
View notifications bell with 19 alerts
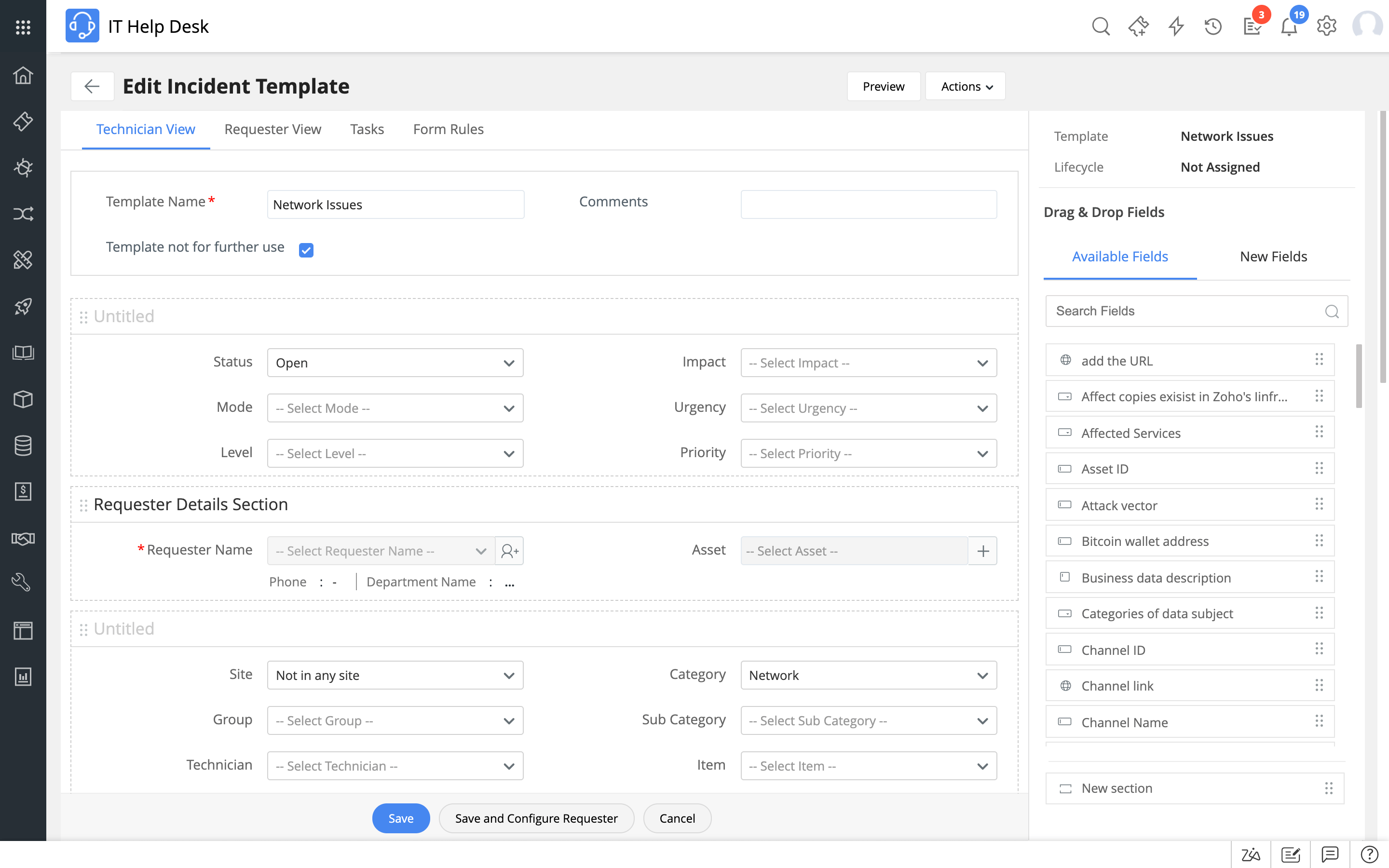1289,26
